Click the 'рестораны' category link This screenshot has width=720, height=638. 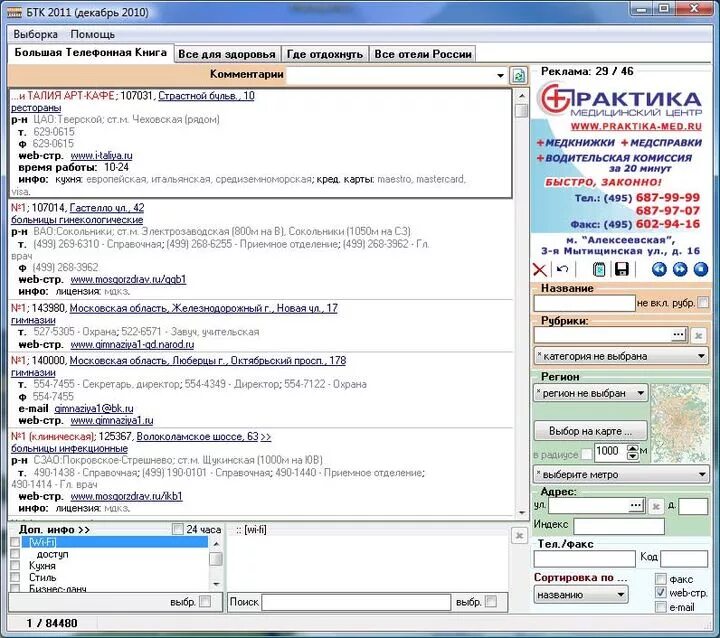pyautogui.click(x=36, y=107)
